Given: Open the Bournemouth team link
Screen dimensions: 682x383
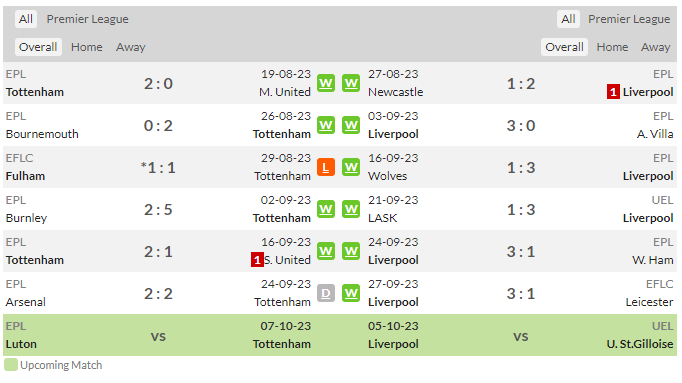Looking at the screenshot, I should [42, 134].
